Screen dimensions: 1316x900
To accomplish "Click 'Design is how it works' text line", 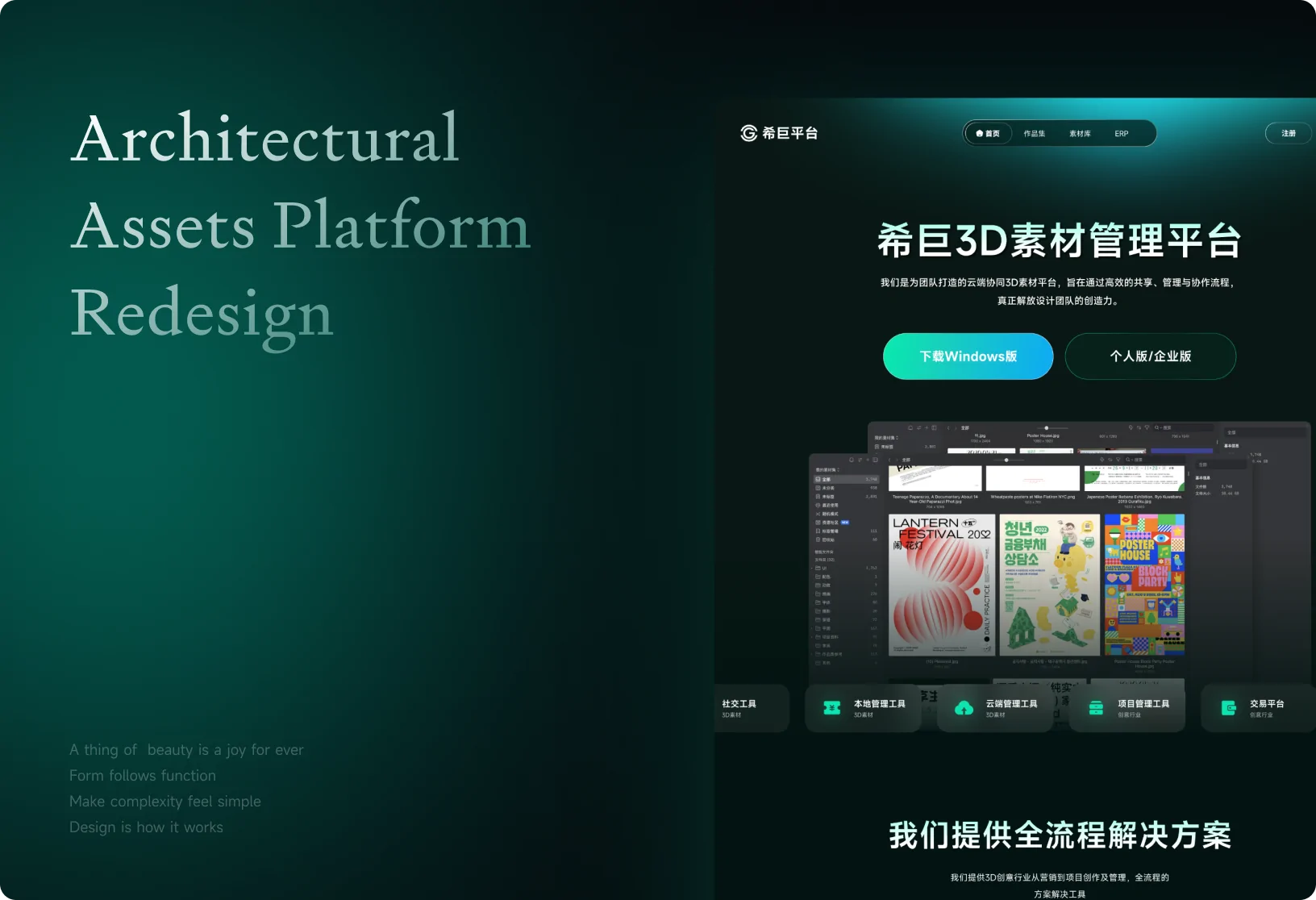I will [146, 827].
